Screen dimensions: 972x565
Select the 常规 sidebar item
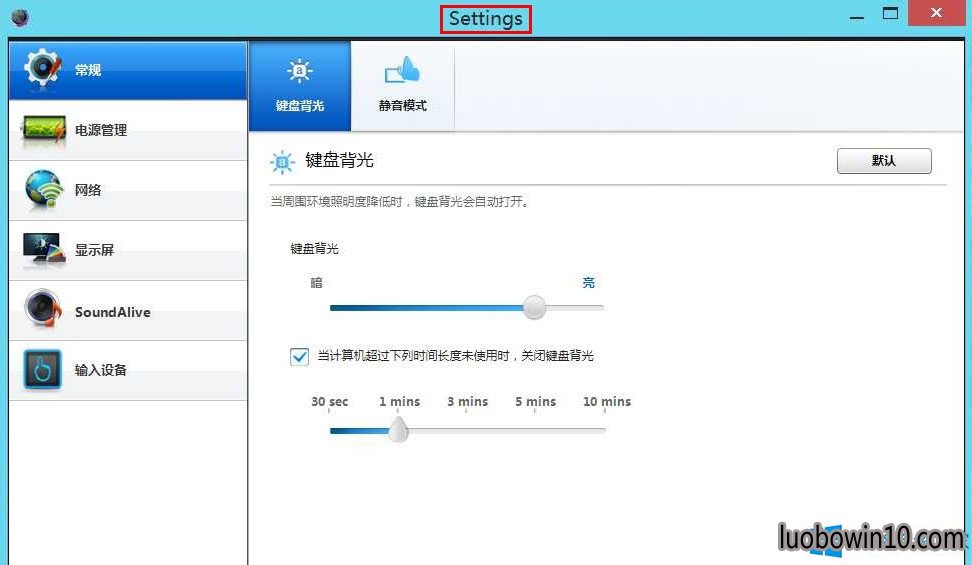(128, 70)
